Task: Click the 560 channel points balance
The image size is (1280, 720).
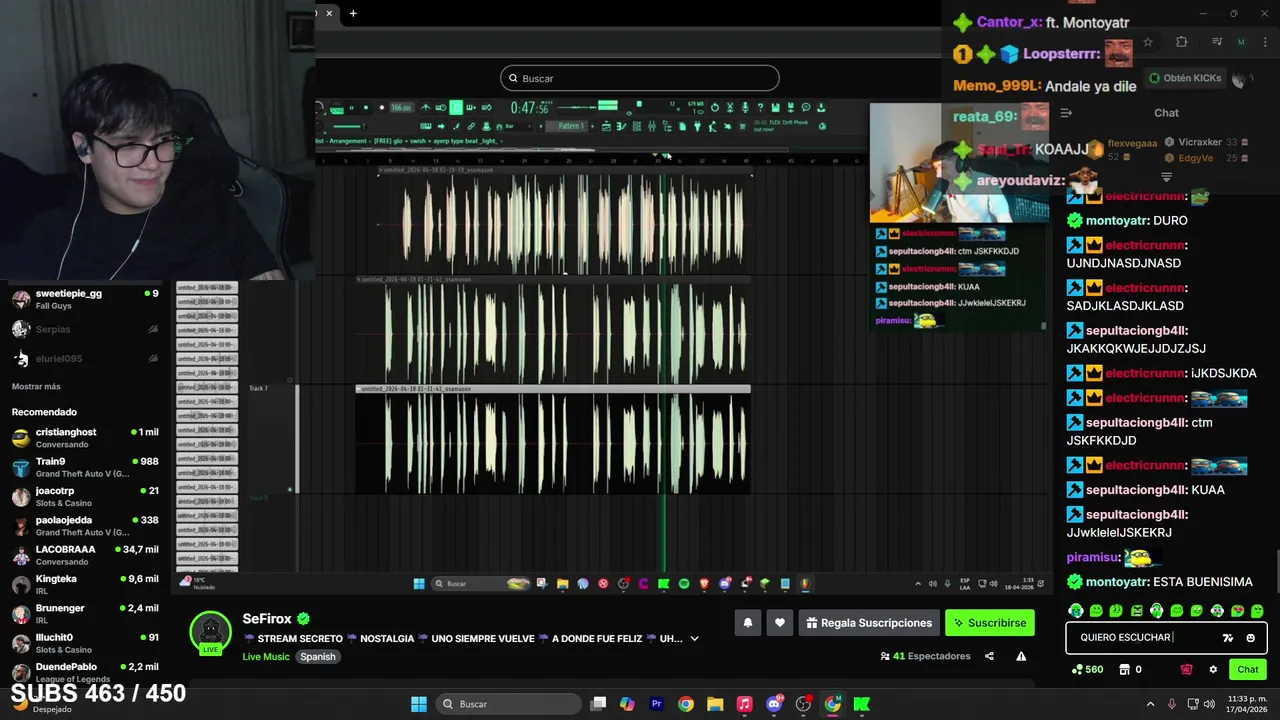Action: coord(1087,670)
